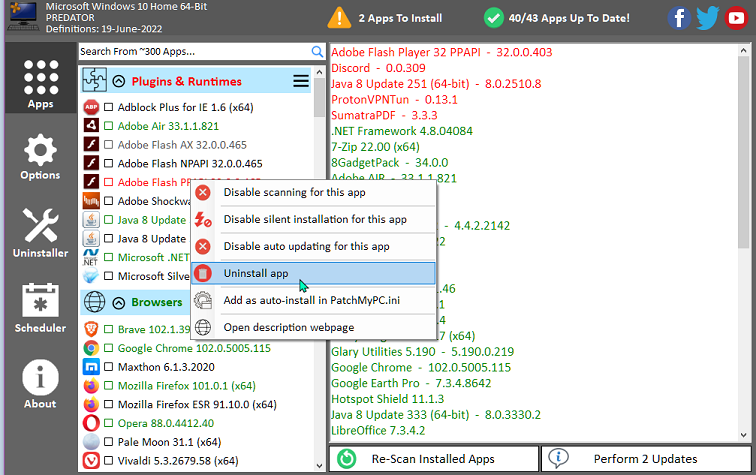Click the 40/43 Apps Up To Date label
756x475 pixels.
pyautogui.click(x=569, y=18)
